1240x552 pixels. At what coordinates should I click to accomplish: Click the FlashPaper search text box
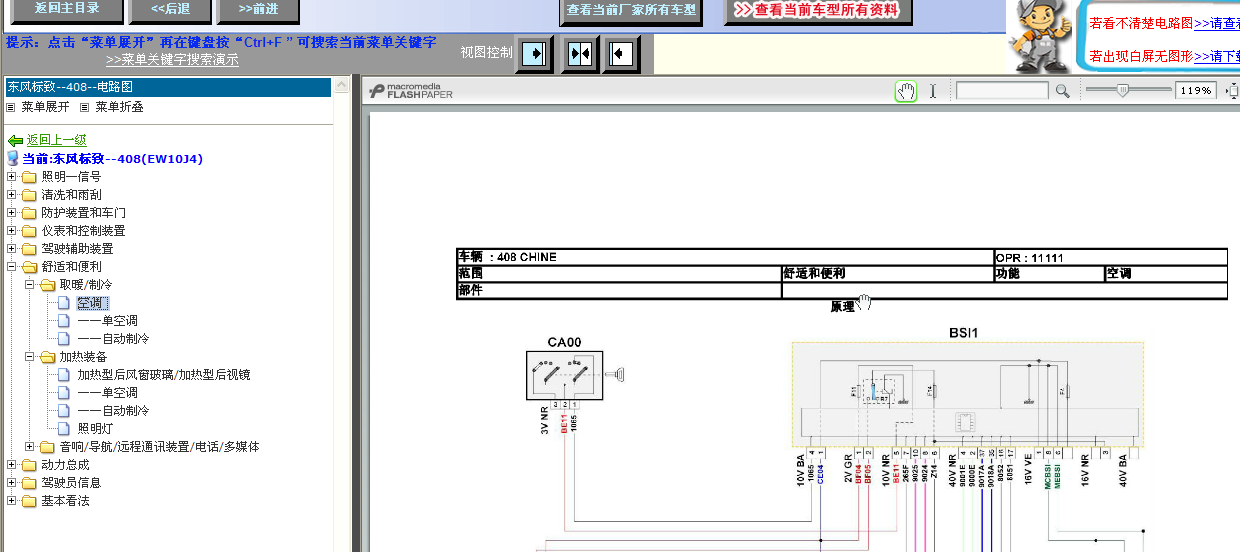pyautogui.click(x=1003, y=91)
